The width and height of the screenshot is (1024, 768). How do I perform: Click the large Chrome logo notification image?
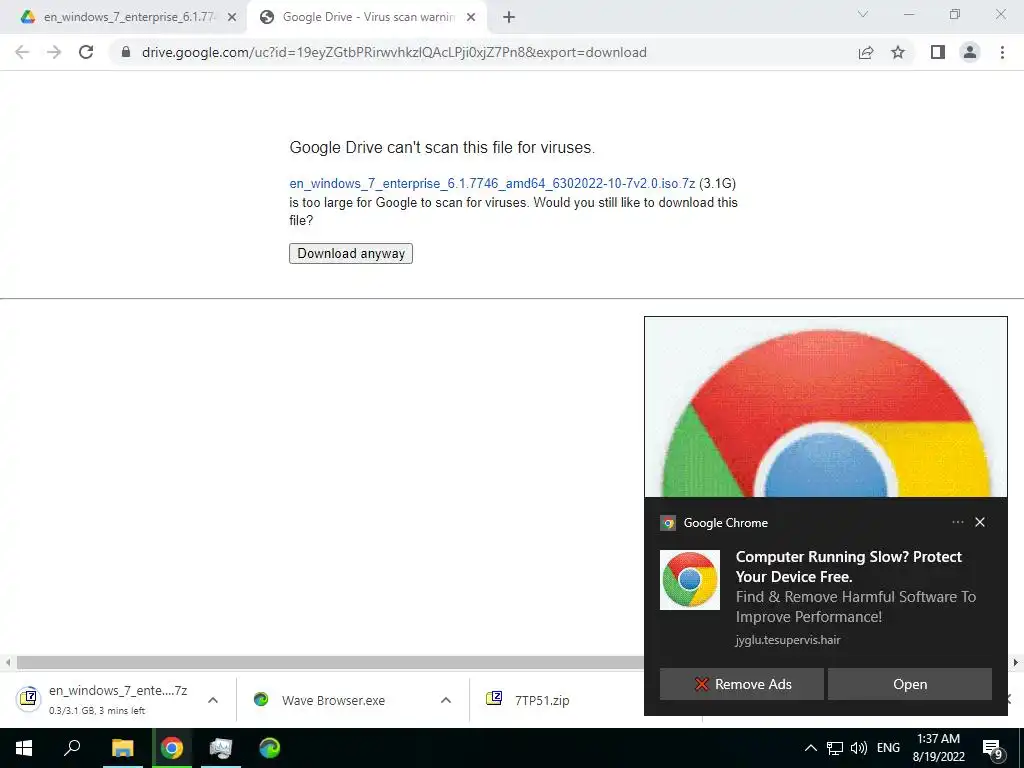[x=825, y=407]
